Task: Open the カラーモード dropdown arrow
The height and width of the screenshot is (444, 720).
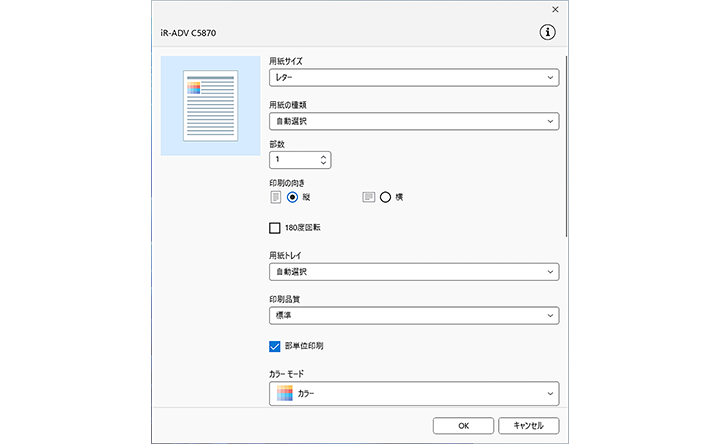Action: click(550, 394)
